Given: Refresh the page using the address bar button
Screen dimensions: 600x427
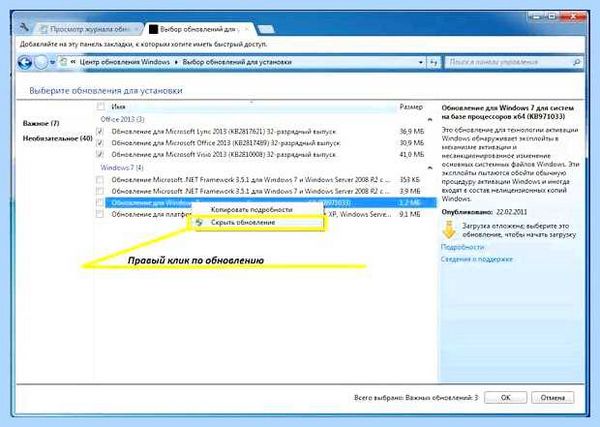Looking at the screenshot, I should point(434,62).
